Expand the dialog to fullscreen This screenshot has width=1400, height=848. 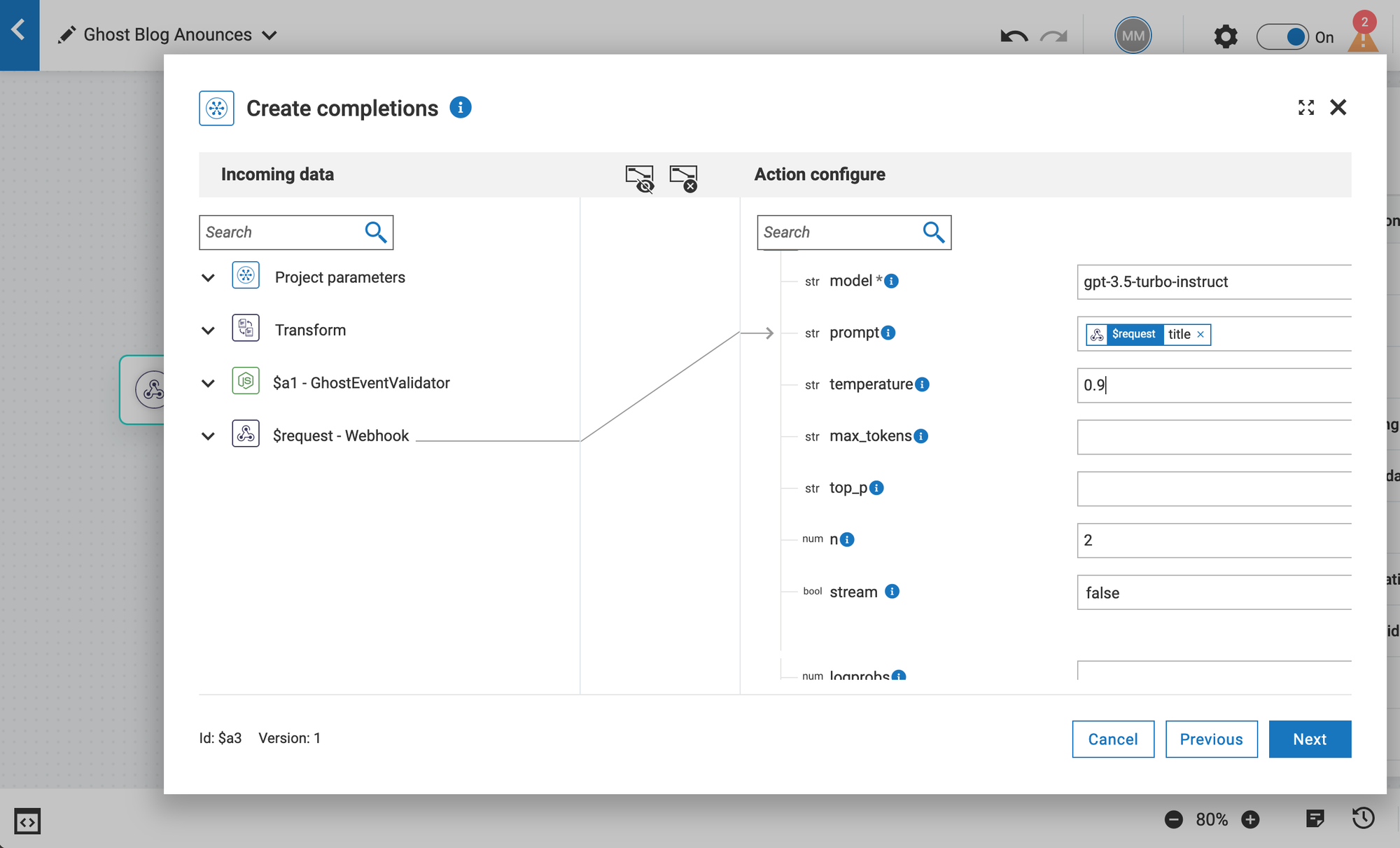1305,107
